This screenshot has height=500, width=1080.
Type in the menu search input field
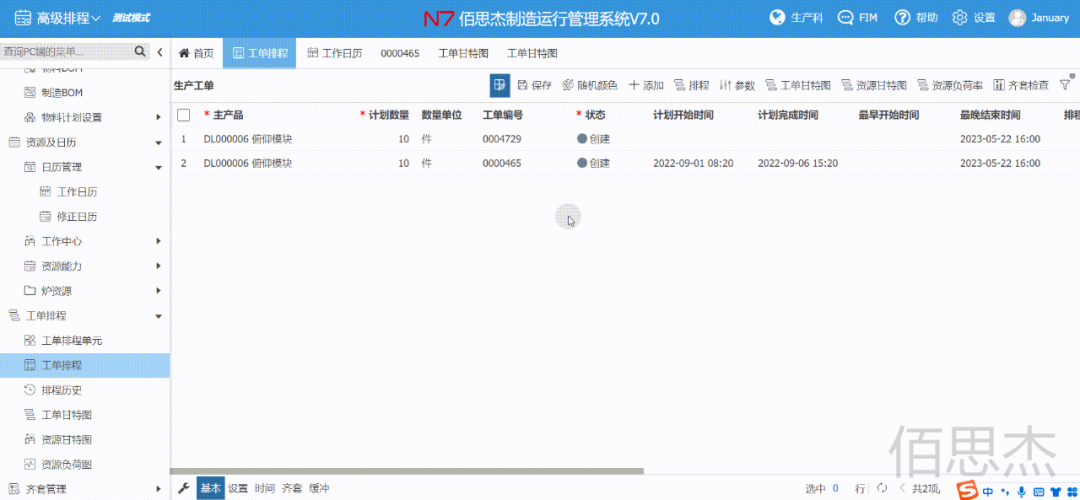coord(65,52)
